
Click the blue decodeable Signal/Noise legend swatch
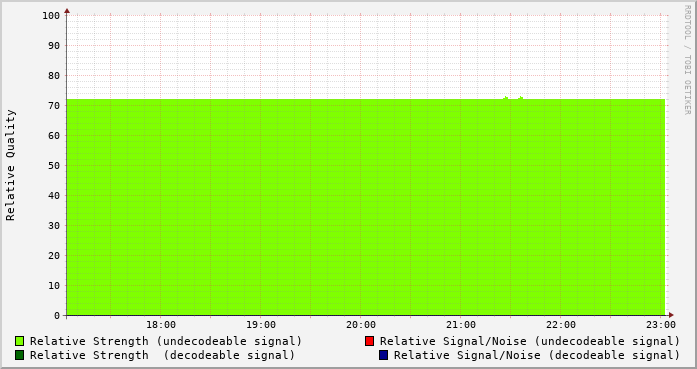384,355
